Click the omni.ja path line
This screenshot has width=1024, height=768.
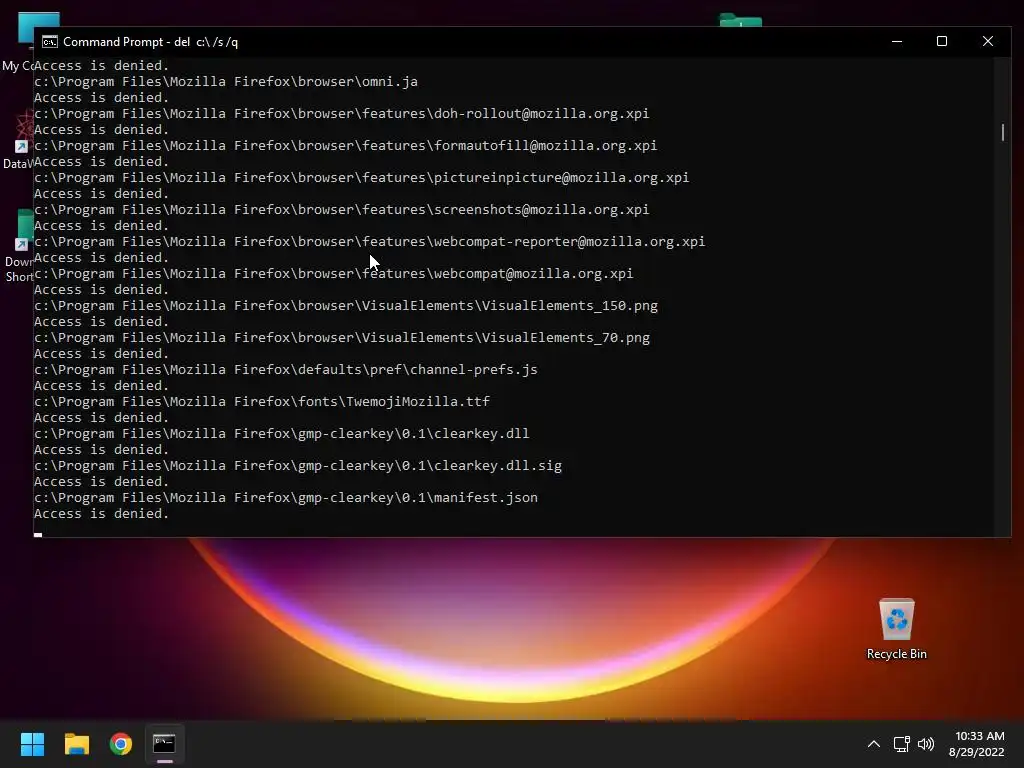(226, 82)
